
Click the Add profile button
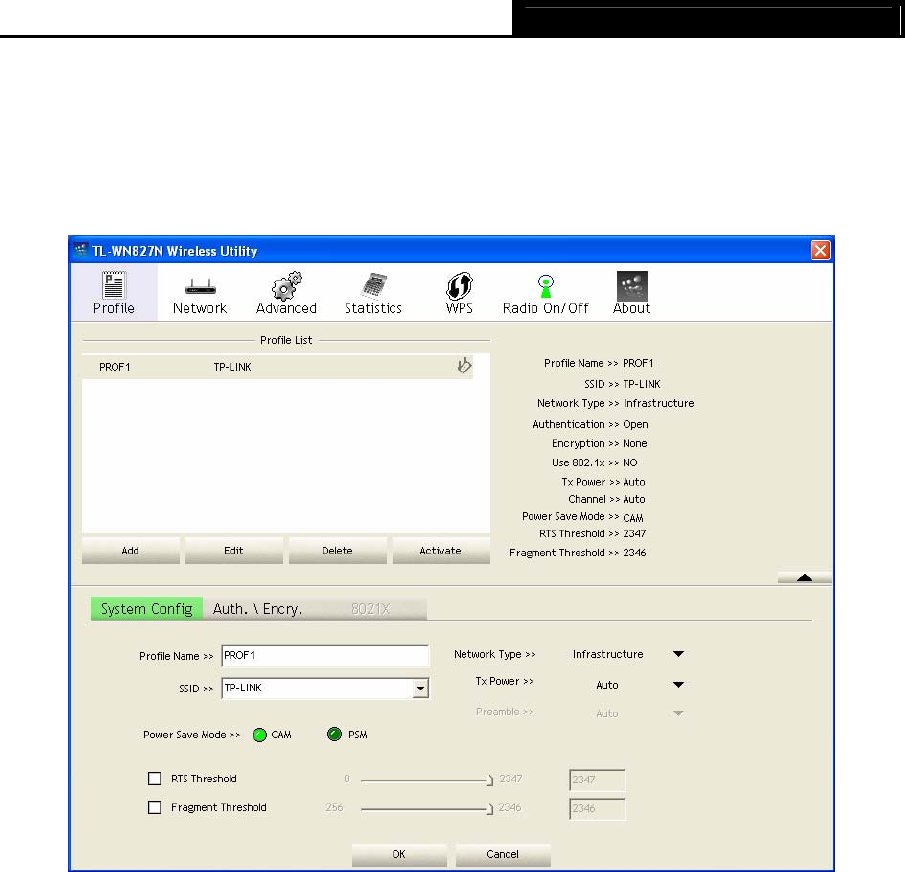(130, 551)
